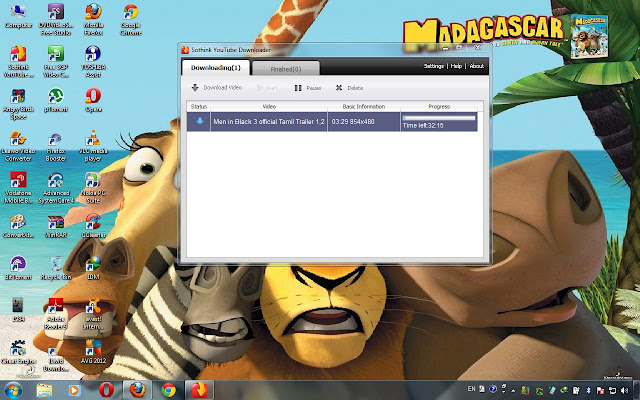Select the Men in Black 3 trailer row
This screenshot has height=400, width=640.
point(332,122)
